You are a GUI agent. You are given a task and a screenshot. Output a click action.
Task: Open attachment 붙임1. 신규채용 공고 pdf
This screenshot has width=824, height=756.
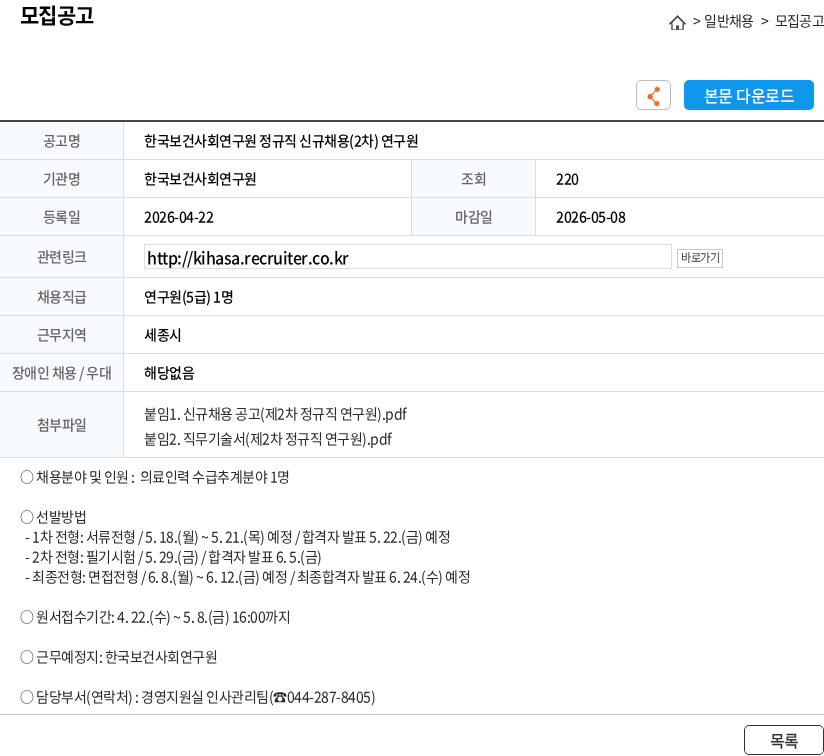pyautogui.click(x=275, y=414)
